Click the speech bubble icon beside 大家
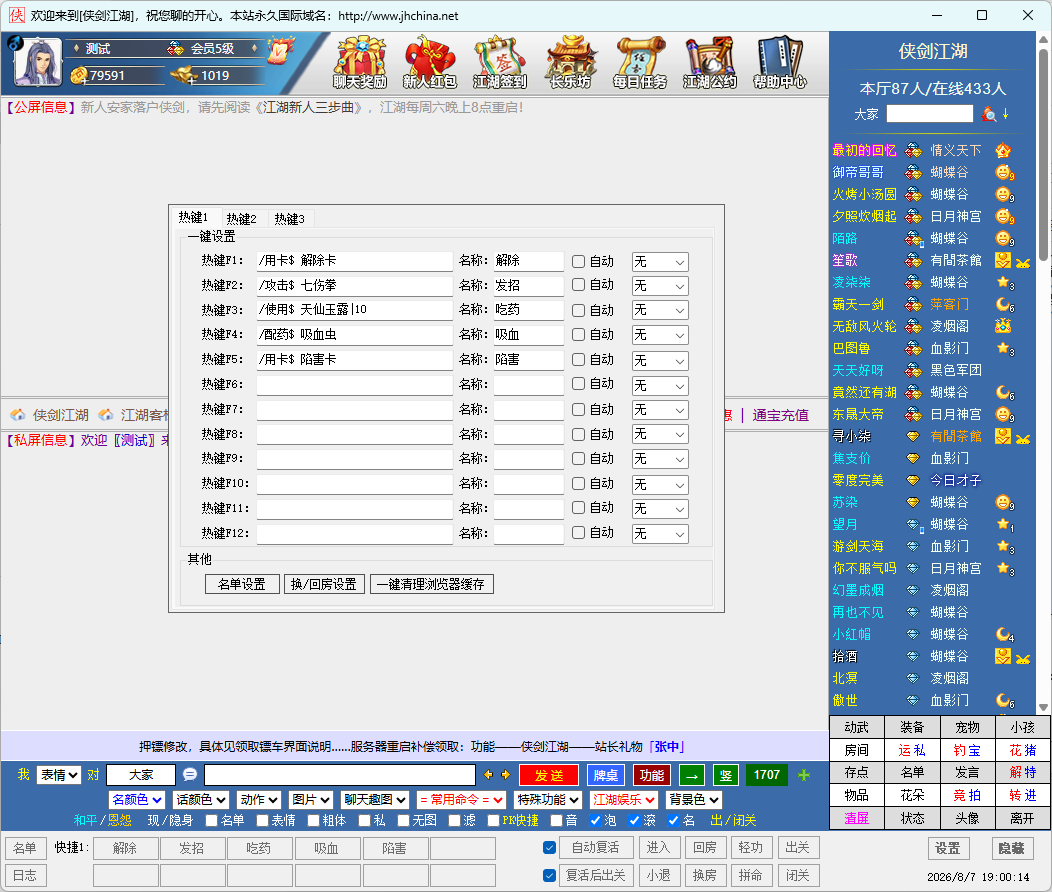Viewport: 1052px width, 892px height. tap(190, 775)
